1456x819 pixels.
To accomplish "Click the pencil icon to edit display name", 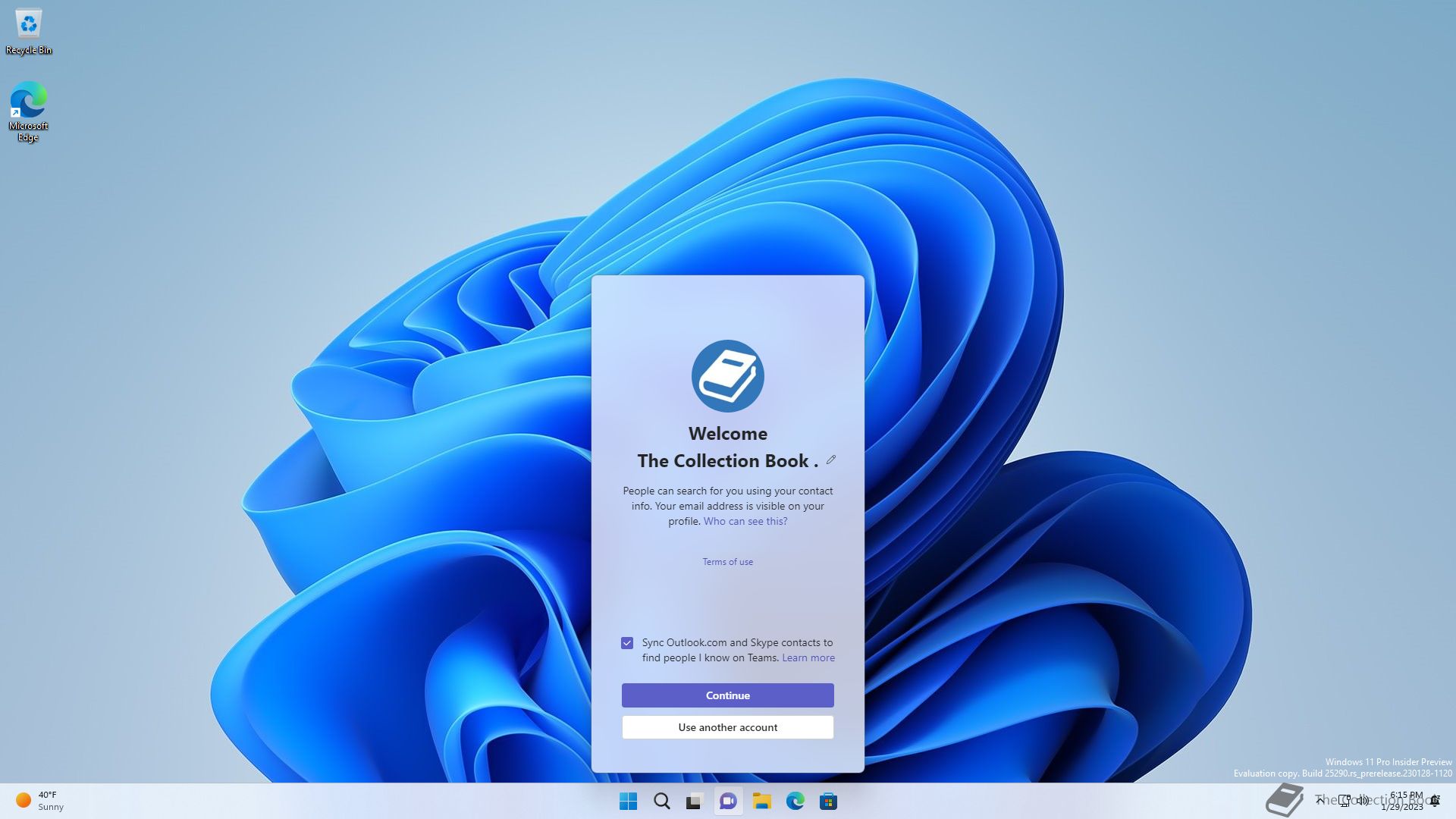I will [831, 460].
